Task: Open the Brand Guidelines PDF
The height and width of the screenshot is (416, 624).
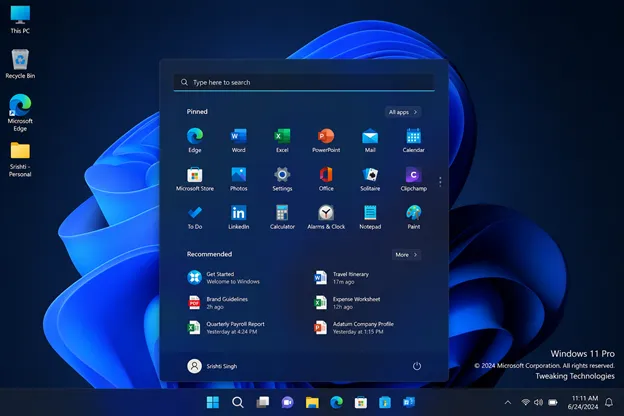Action: pyautogui.click(x=218, y=303)
